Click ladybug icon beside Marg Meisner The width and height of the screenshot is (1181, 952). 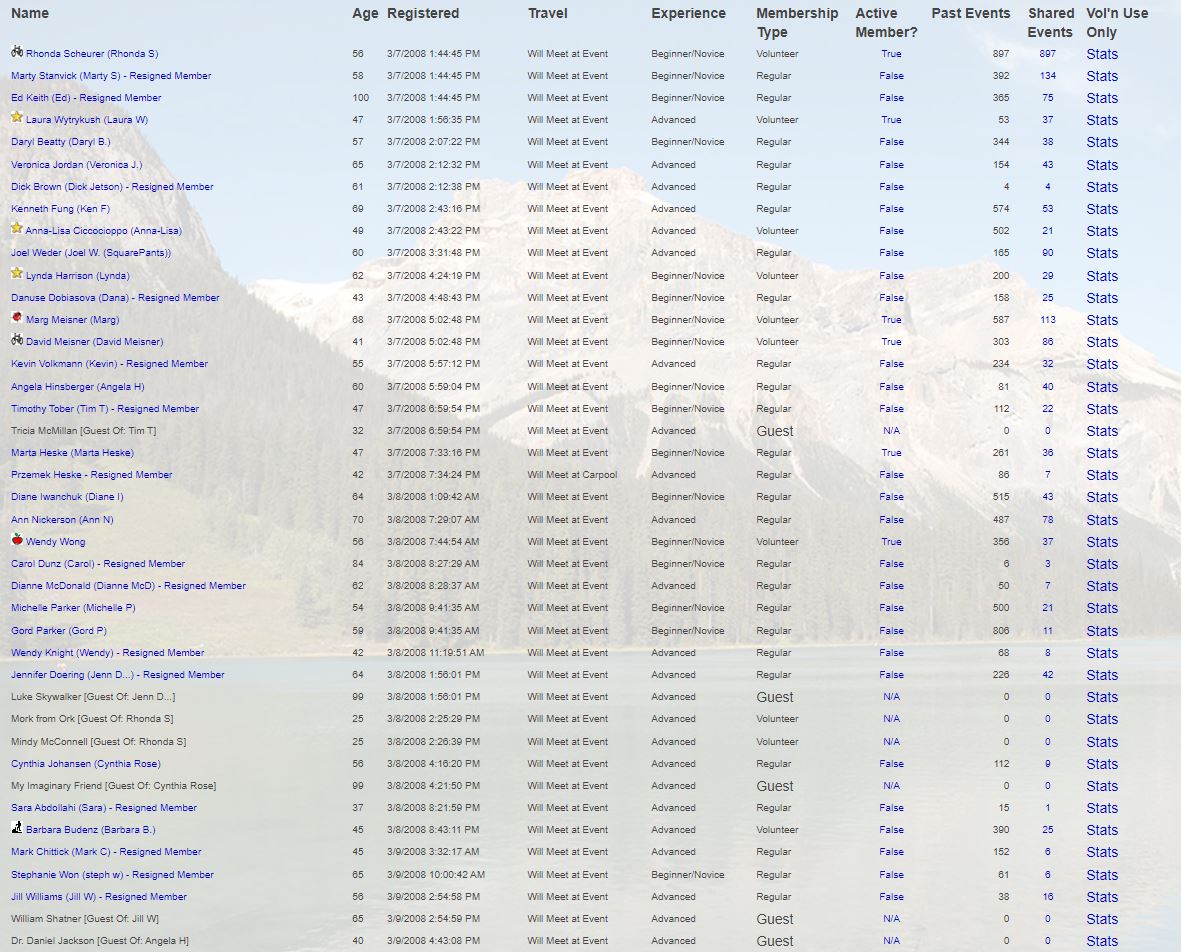(17, 318)
